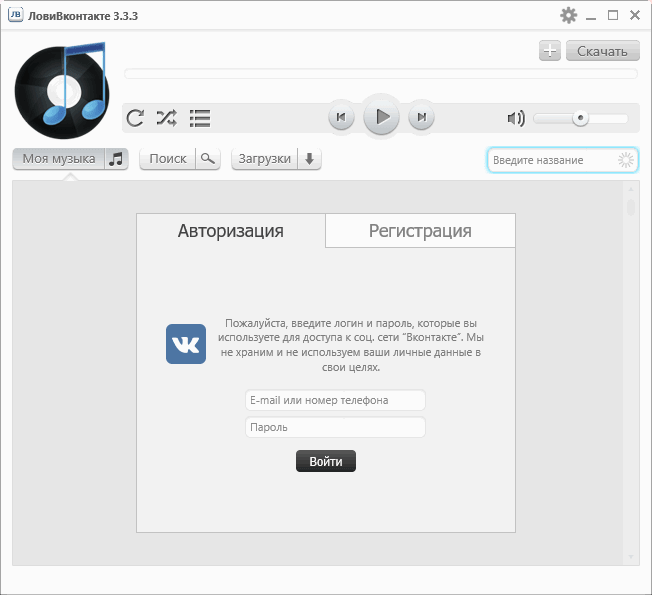Click the plus add button
This screenshot has width=652, height=595.
click(550, 51)
